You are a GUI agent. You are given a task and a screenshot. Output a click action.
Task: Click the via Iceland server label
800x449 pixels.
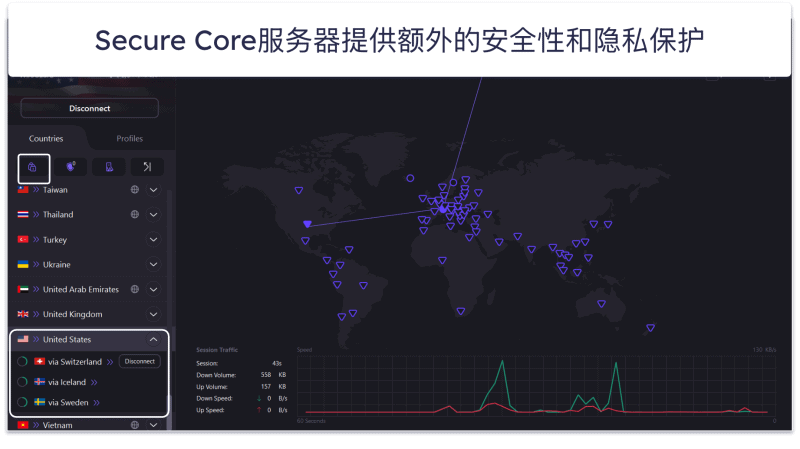(x=67, y=382)
